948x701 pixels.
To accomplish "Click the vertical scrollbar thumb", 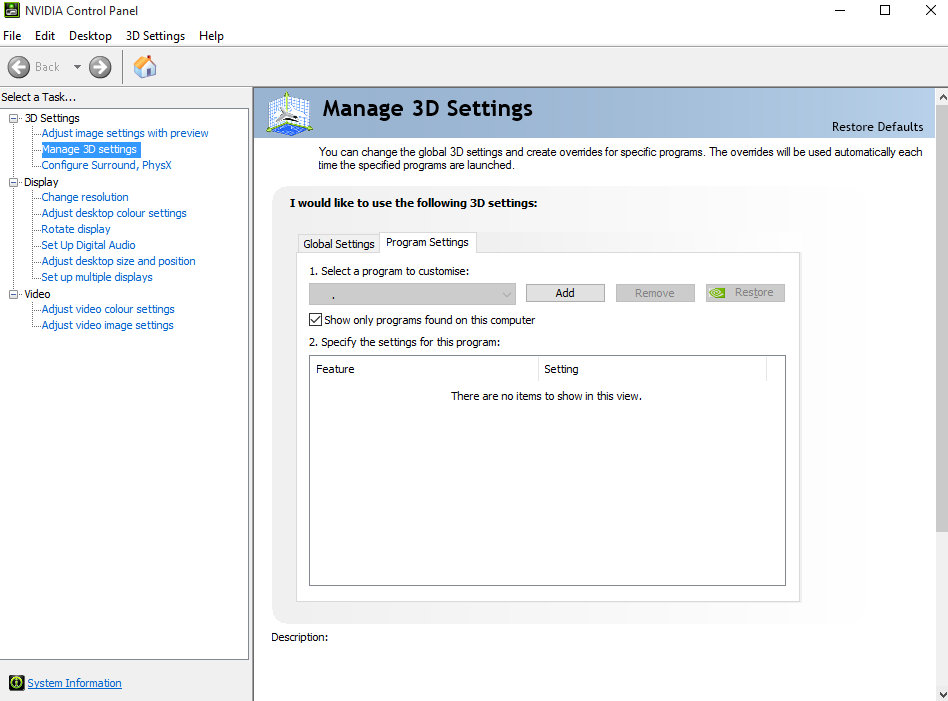I will [942, 318].
